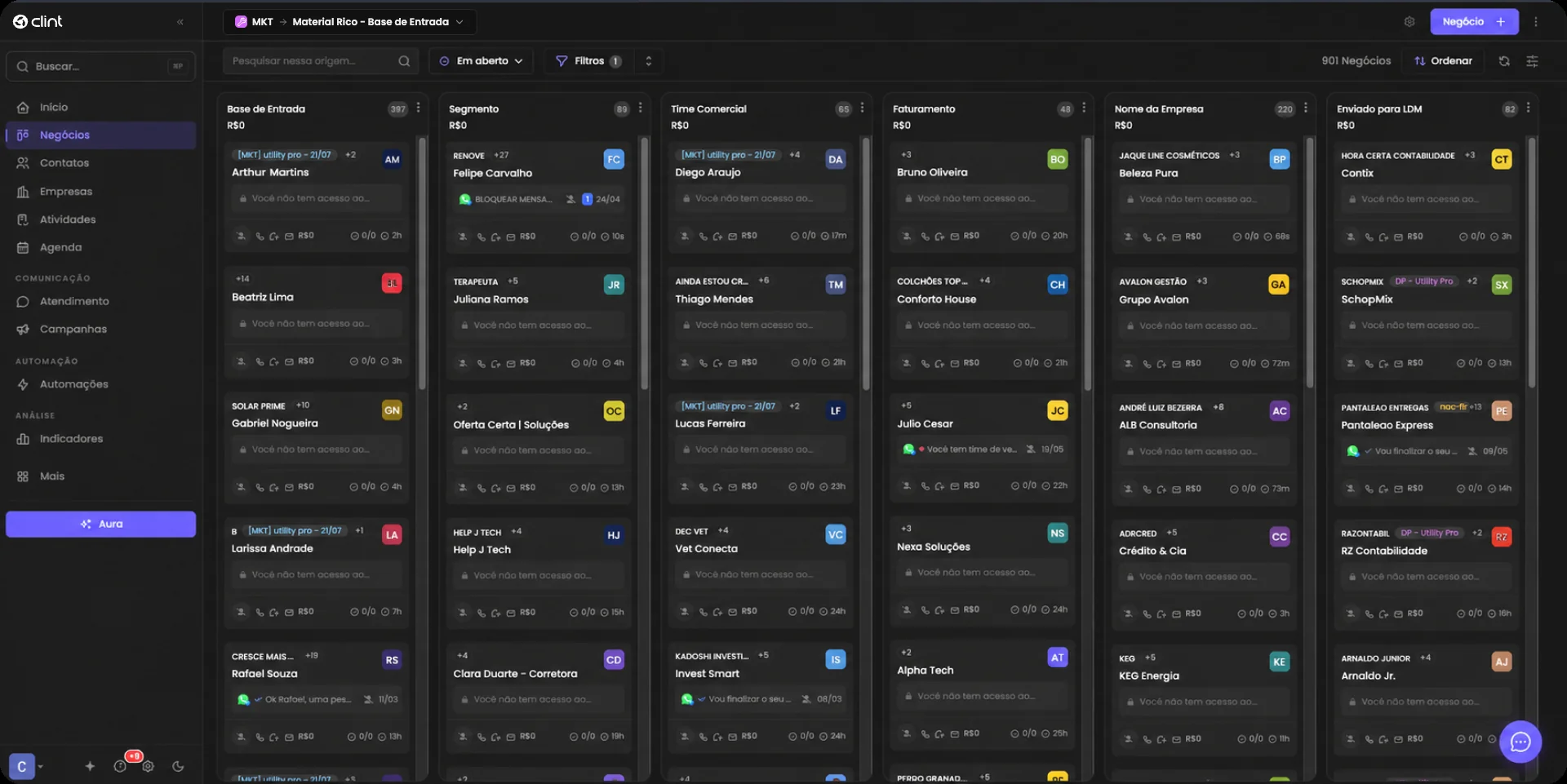Expand the up-down arrows next to Filtros
The height and width of the screenshot is (784, 1567).
[649, 61]
